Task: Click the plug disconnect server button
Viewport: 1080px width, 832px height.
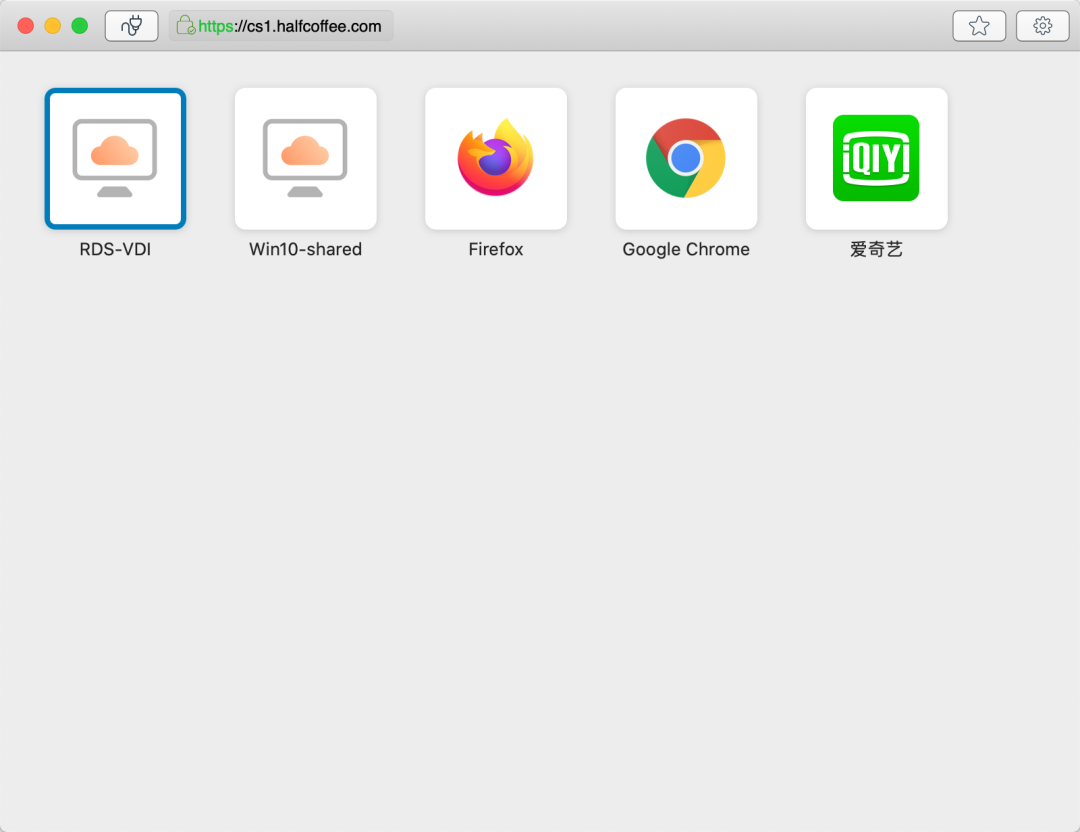Action: click(132, 26)
